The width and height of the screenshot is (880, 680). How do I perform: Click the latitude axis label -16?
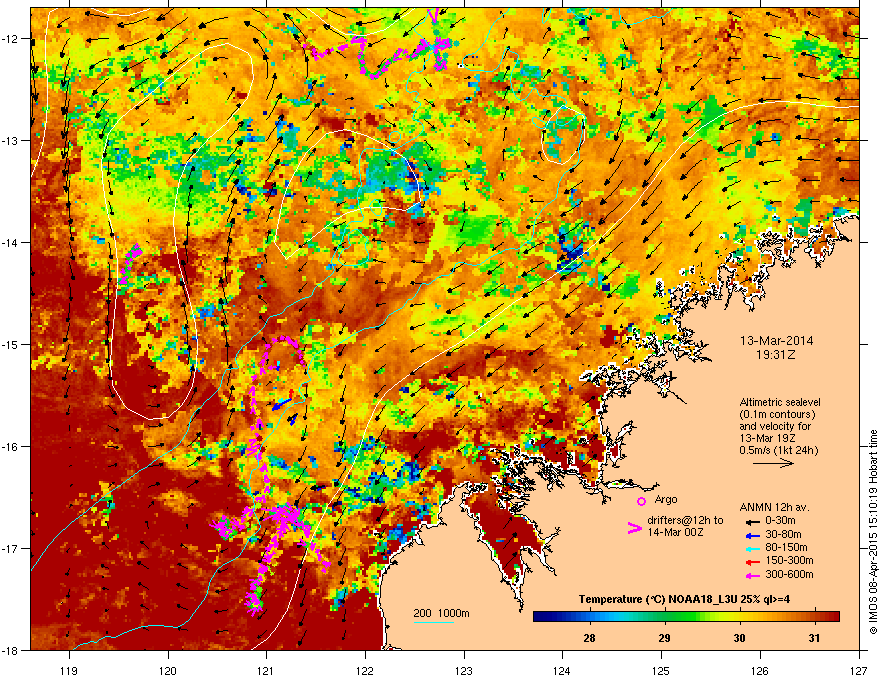(x=10, y=447)
